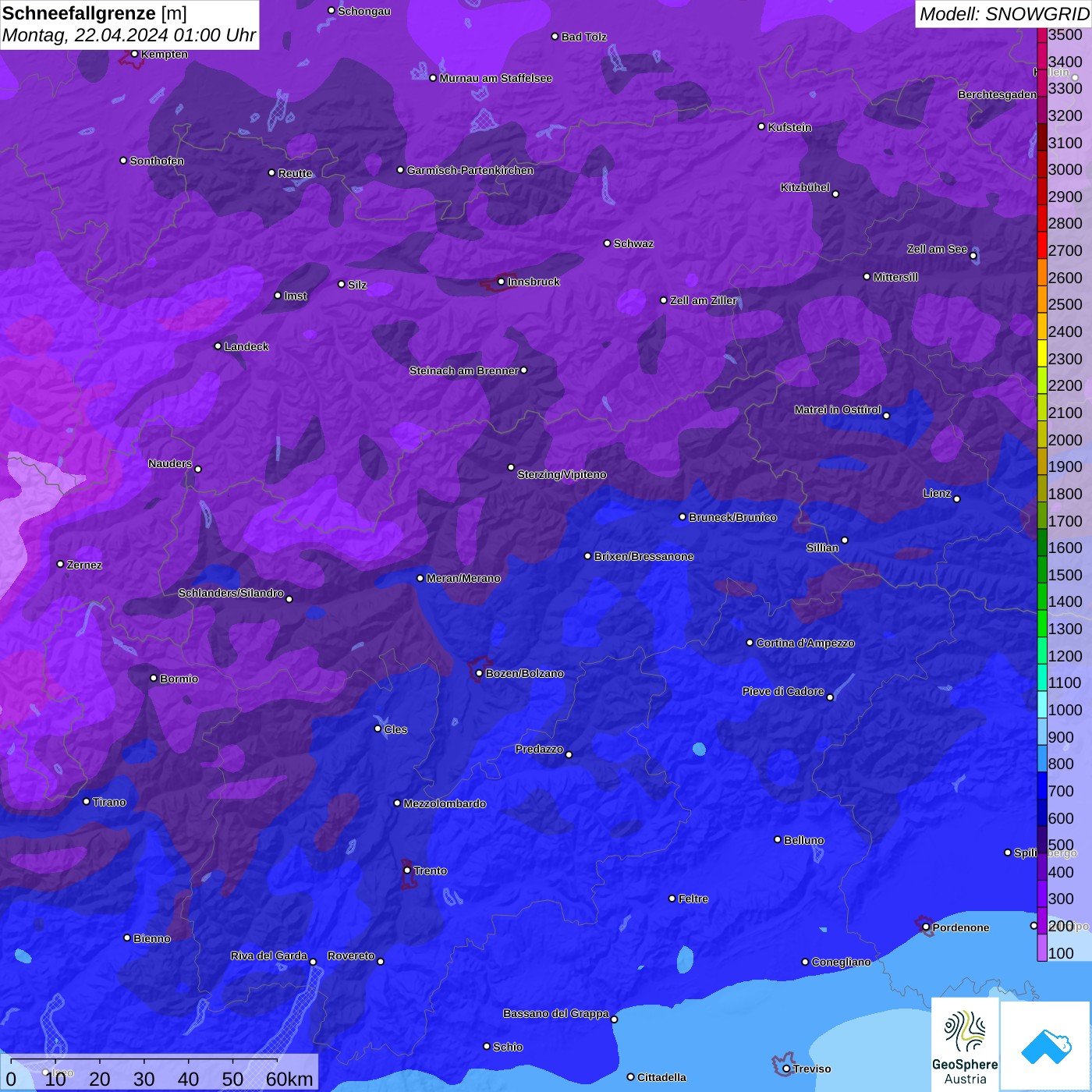Click the Zell am Ziller label

pos(704,300)
